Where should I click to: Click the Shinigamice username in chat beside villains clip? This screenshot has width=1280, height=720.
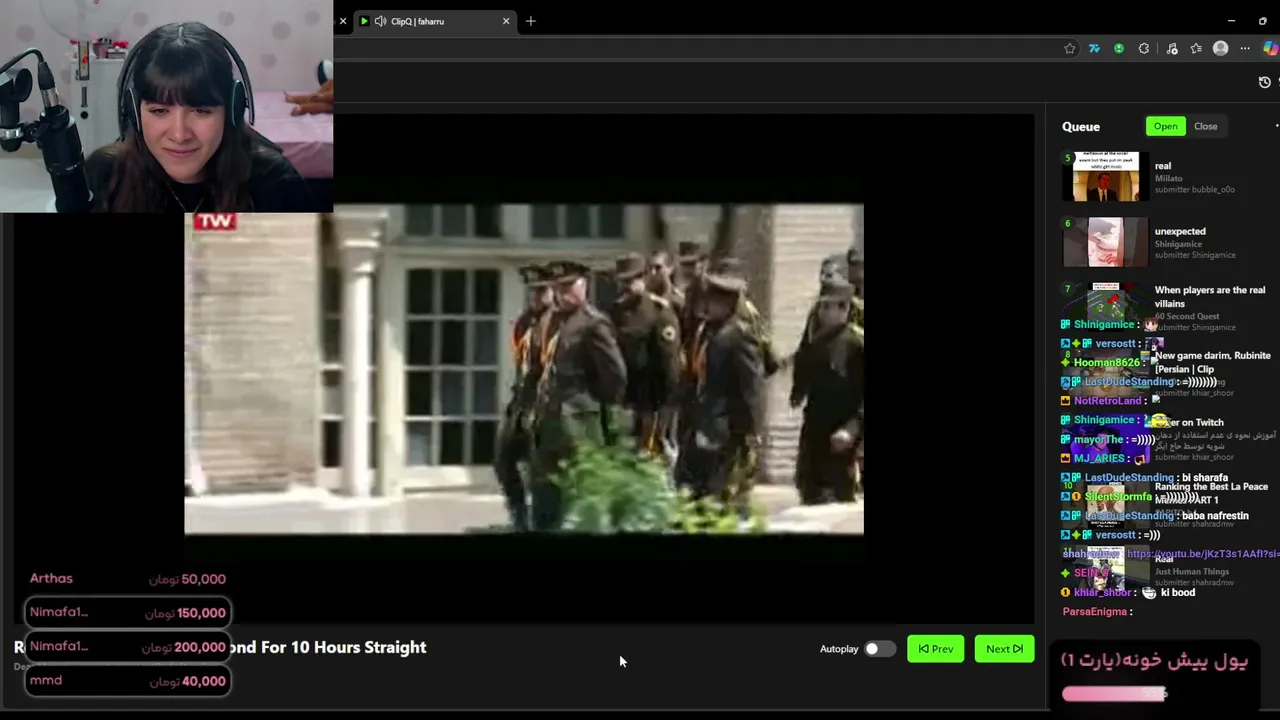[1104, 325]
